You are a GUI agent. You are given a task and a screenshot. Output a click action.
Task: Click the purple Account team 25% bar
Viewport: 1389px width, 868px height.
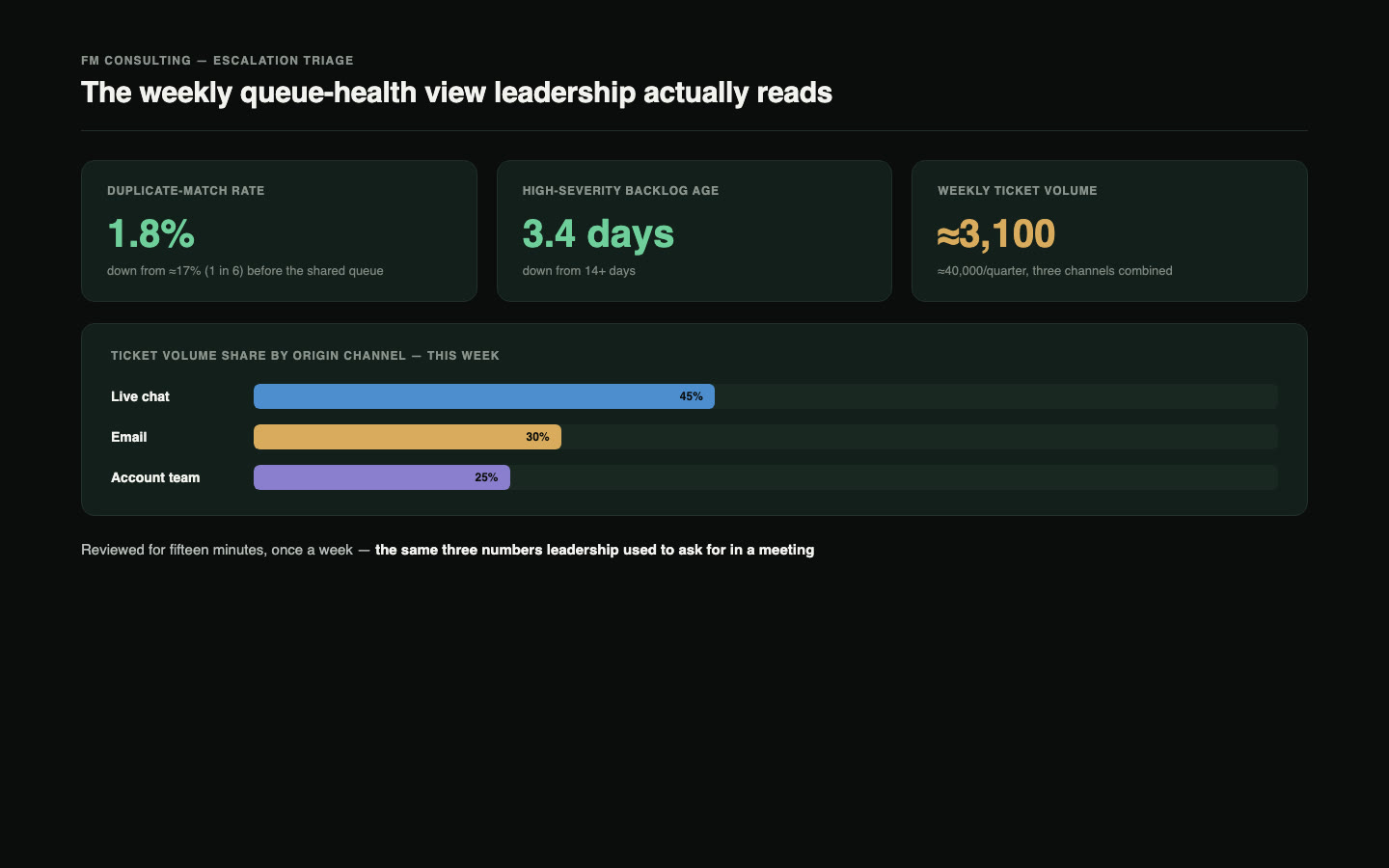(x=382, y=477)
